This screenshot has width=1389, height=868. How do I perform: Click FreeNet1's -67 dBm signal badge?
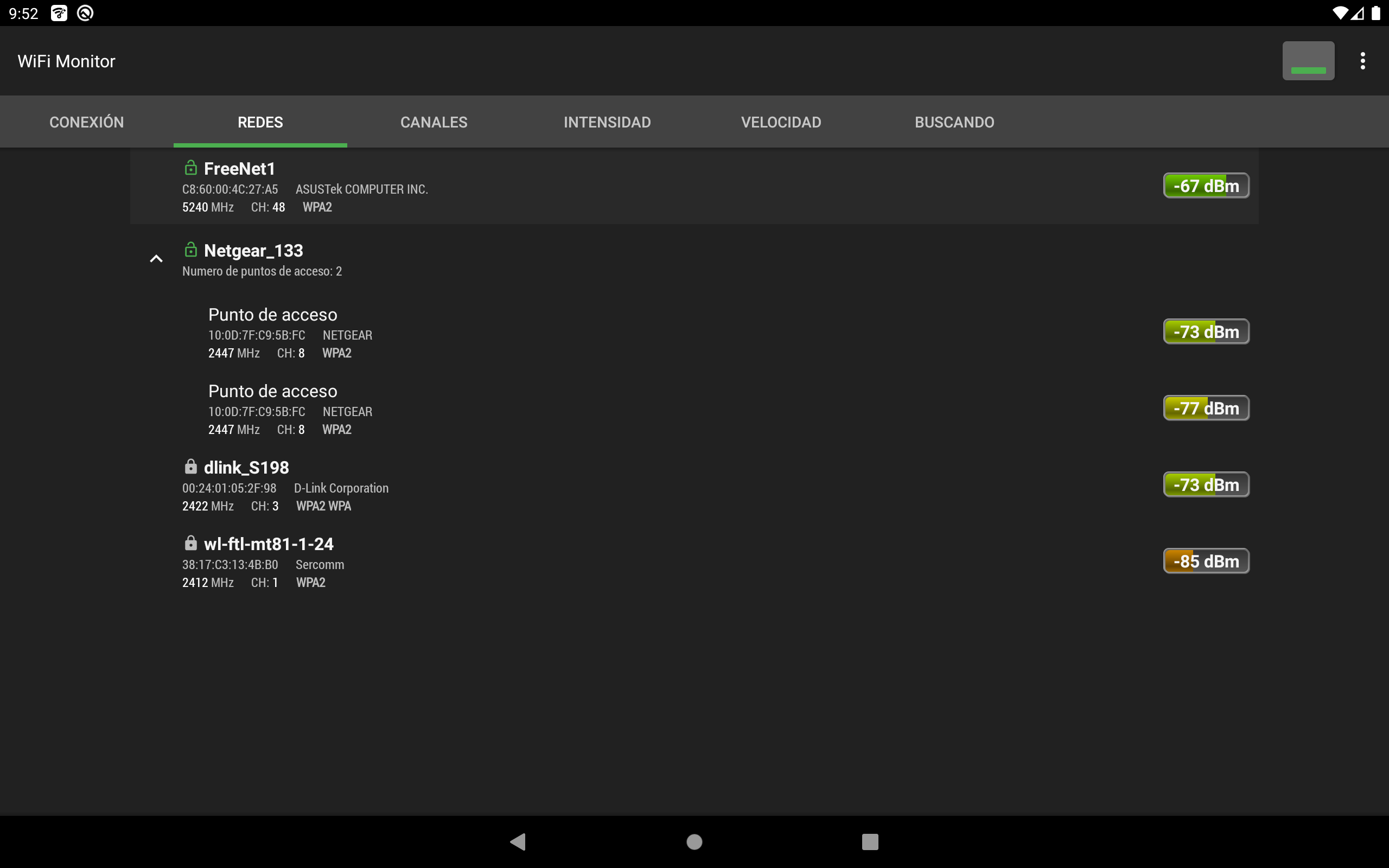(x=1206, y=186)
